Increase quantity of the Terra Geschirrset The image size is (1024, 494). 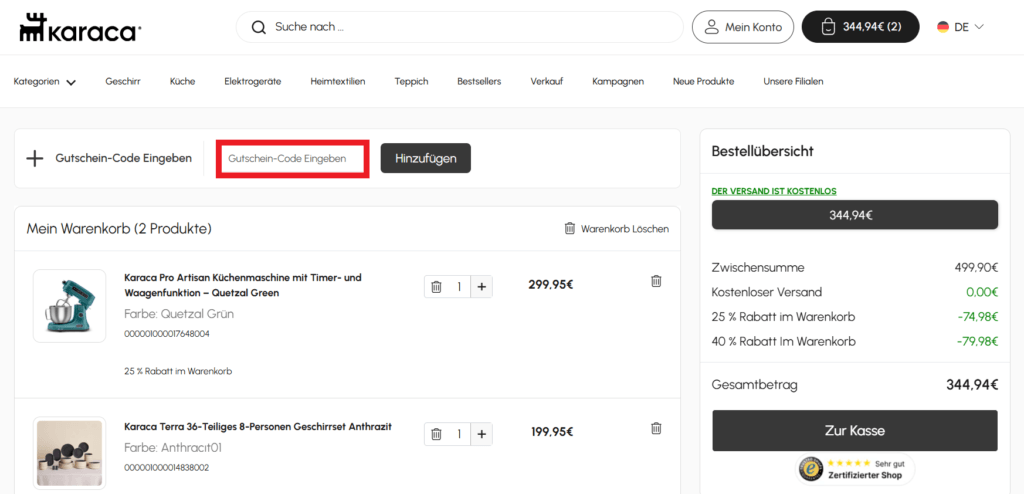click(481, 434)
